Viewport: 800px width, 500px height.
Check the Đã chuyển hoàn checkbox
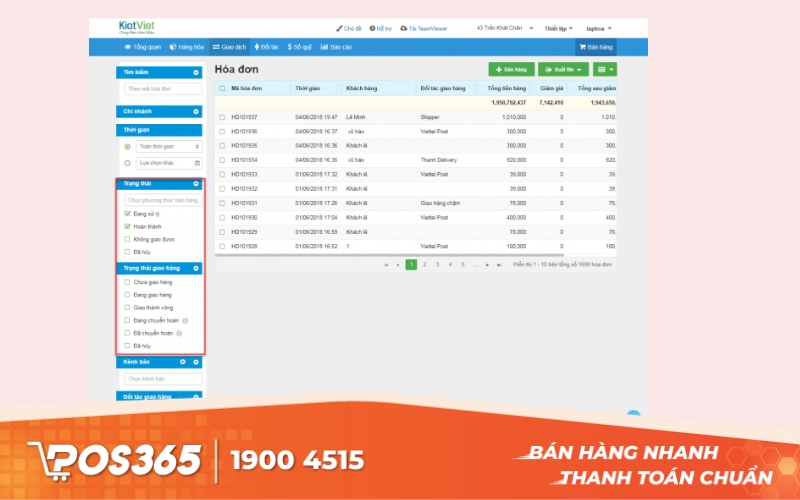[128, 333]
